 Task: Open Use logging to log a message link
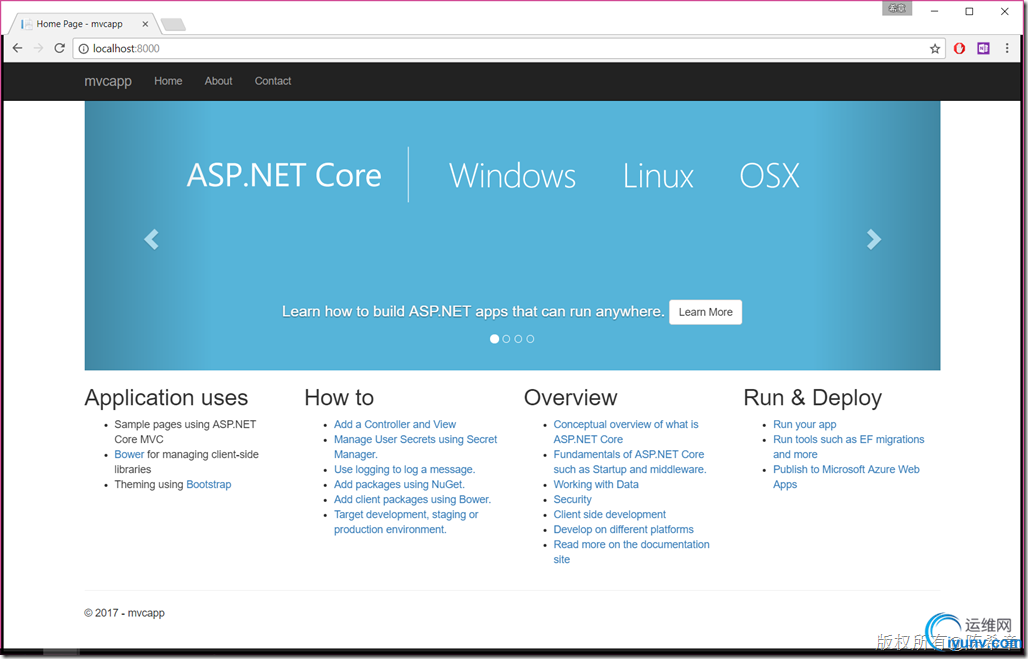[x=405, y=469]
